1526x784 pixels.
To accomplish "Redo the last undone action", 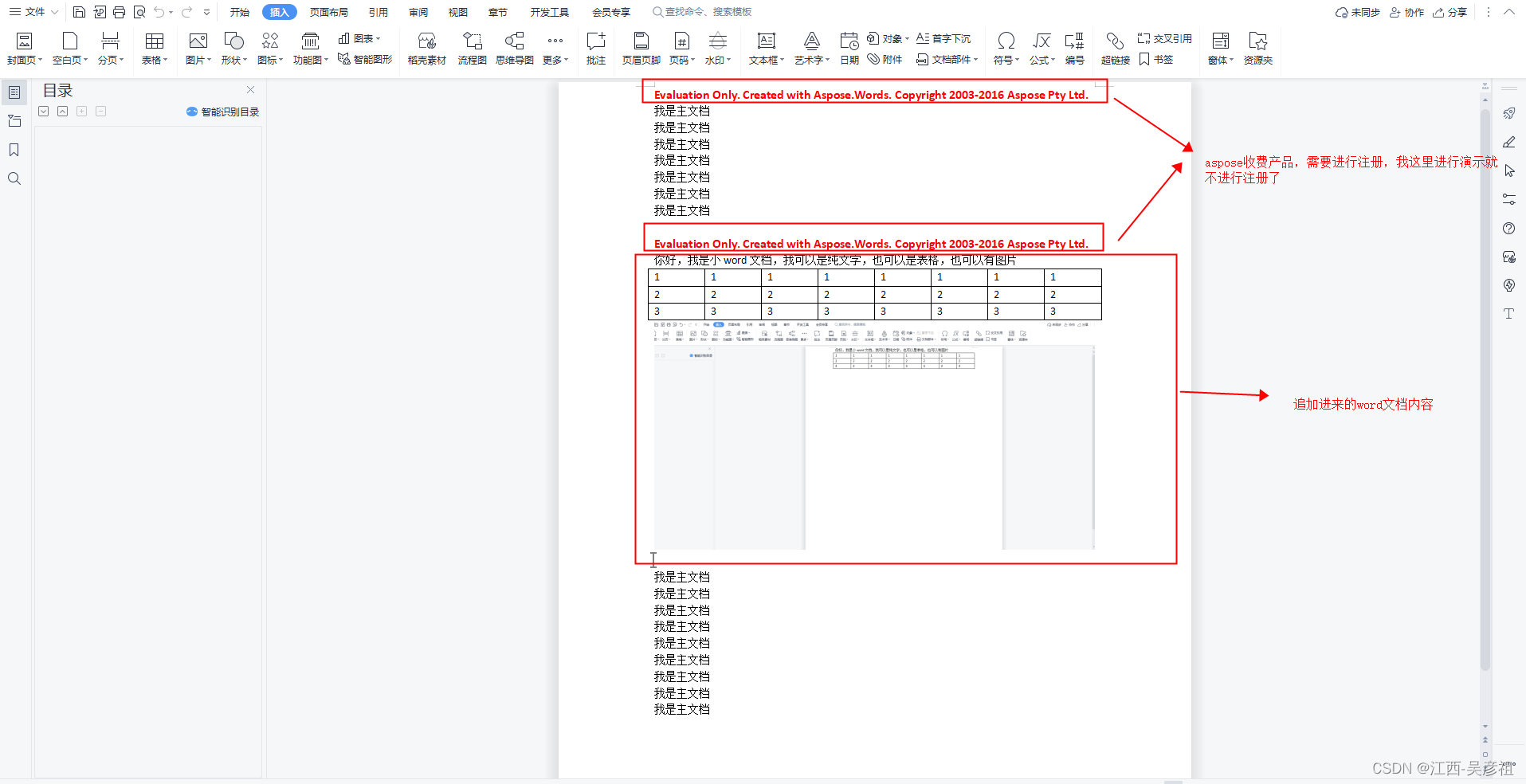I will pos(186,12).
